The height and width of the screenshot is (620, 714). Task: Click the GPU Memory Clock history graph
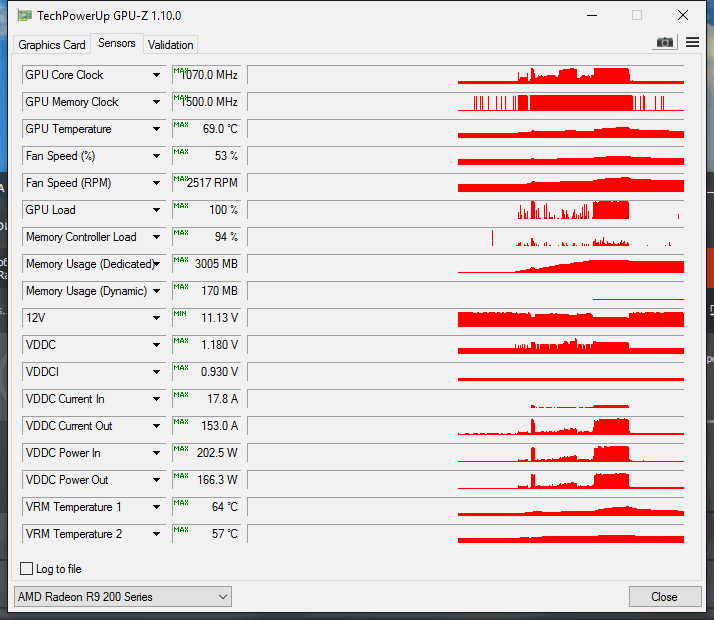(466, 102)
